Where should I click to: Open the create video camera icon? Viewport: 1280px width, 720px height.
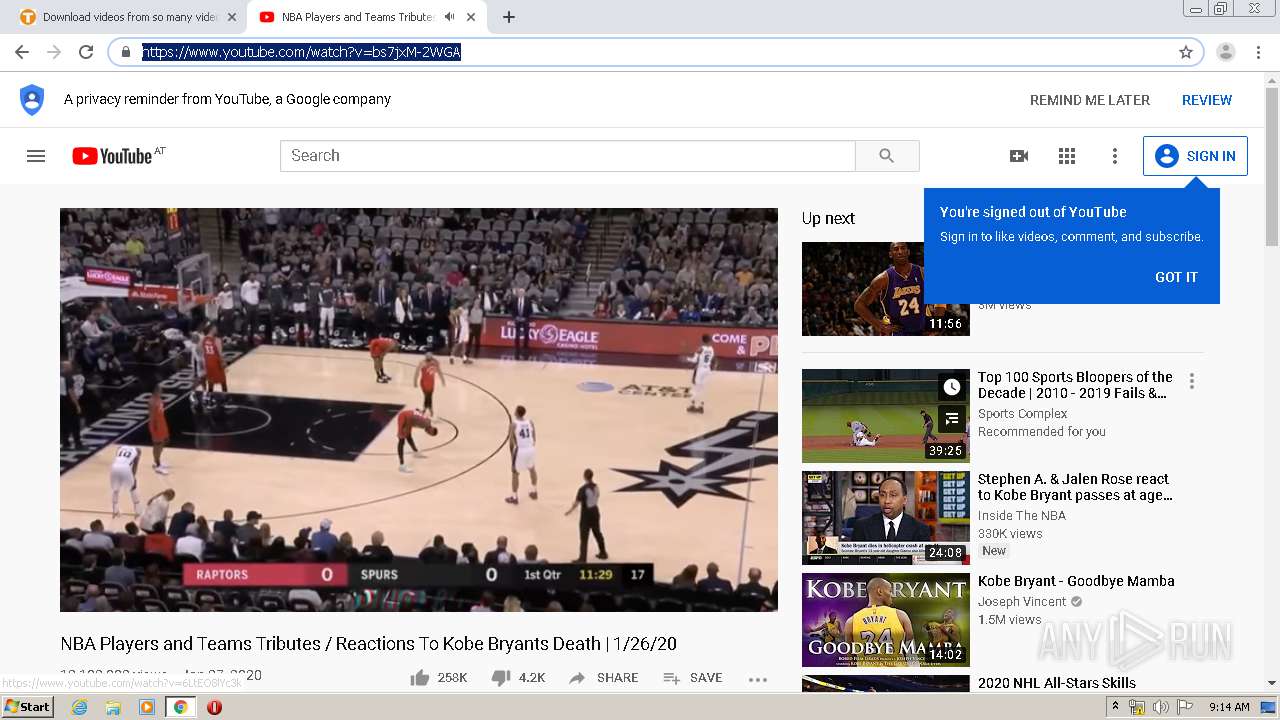point(1019,156)
